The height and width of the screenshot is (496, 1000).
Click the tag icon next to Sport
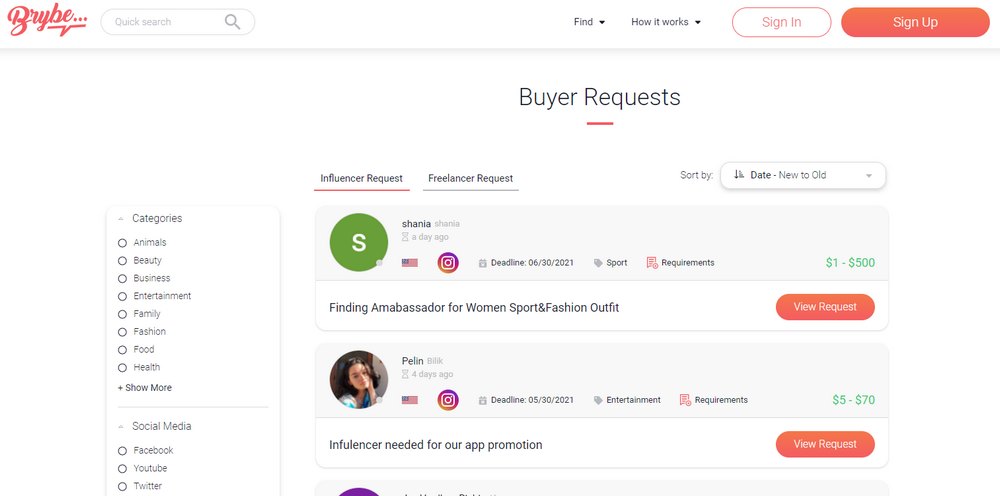tap(598, 263)
